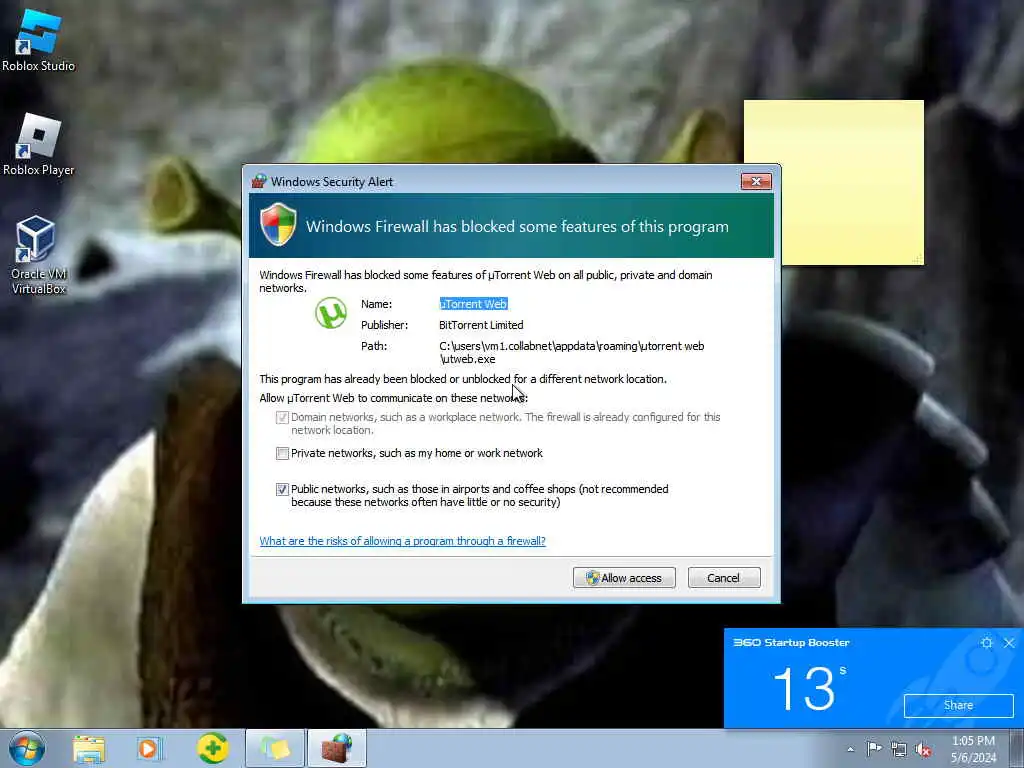Open Windows Explorer from taskbar

coord(89,749)
